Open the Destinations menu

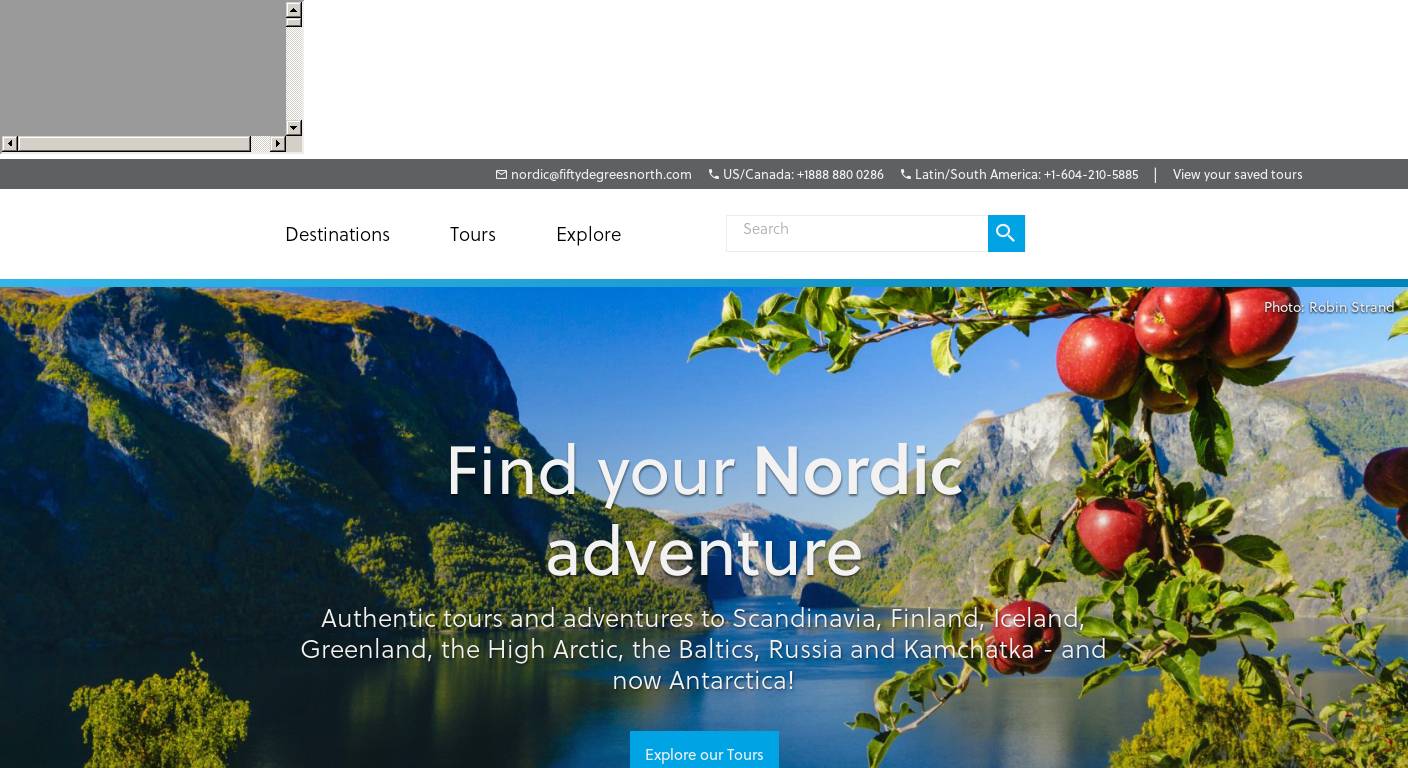click(337, 235)
